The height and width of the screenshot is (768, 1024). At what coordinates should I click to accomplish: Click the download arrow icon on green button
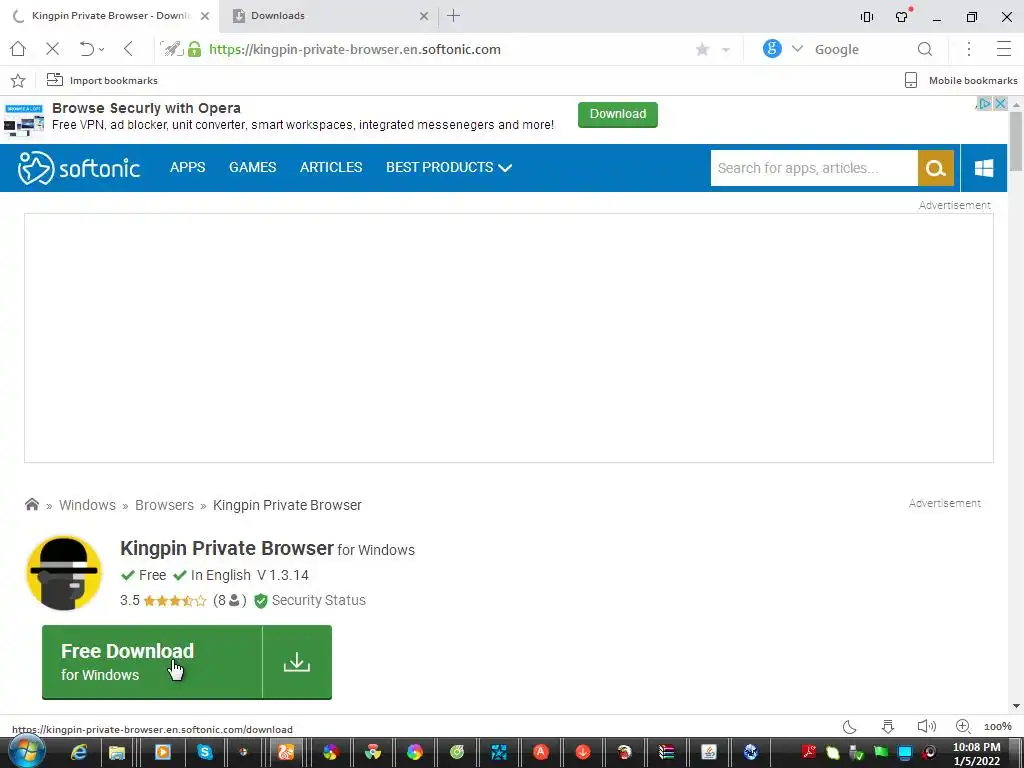[297, 662]
